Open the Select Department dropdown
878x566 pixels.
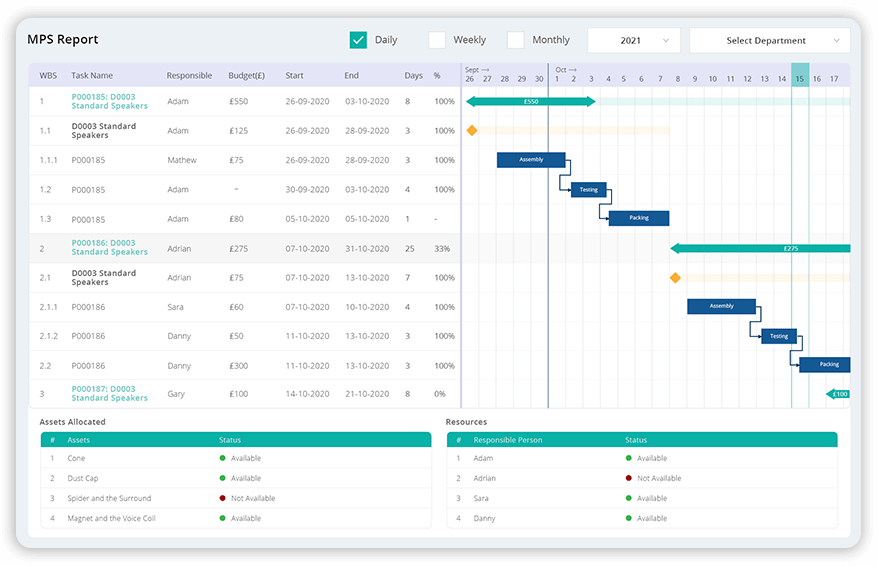(x=769, y=41)
